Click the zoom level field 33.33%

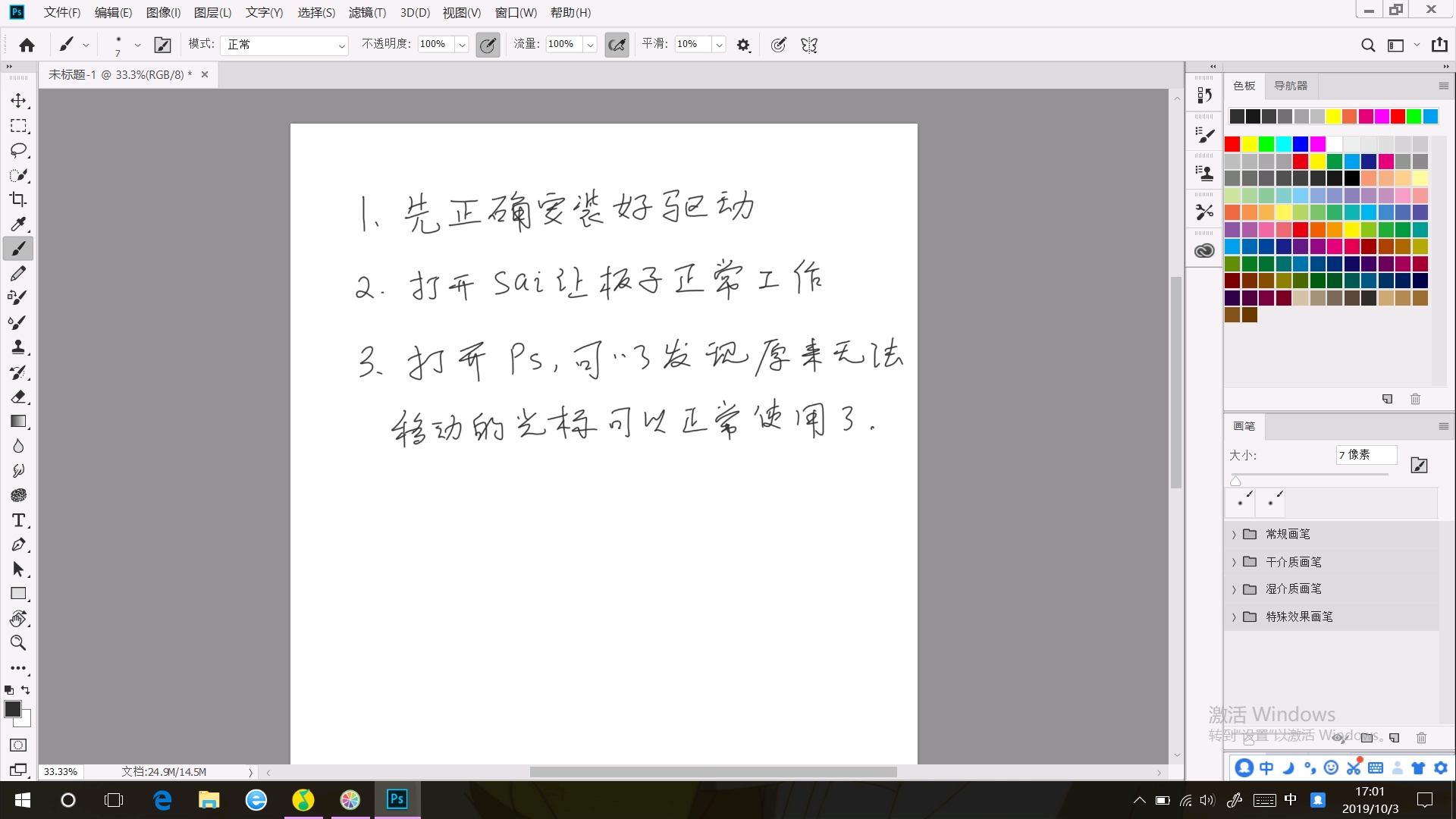(x=61, y=772)
